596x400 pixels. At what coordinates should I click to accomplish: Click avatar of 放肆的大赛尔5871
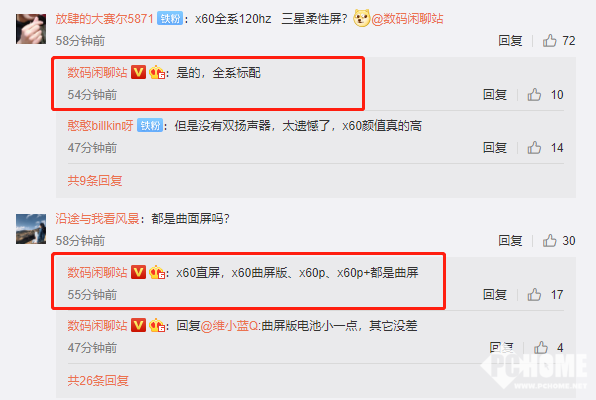(31, 29)
